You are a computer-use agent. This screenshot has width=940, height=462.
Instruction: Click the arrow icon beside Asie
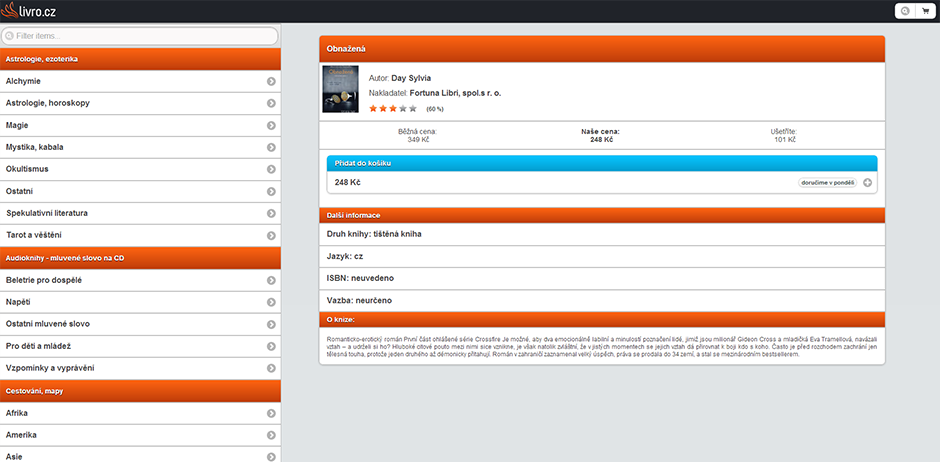coord(271,457)
